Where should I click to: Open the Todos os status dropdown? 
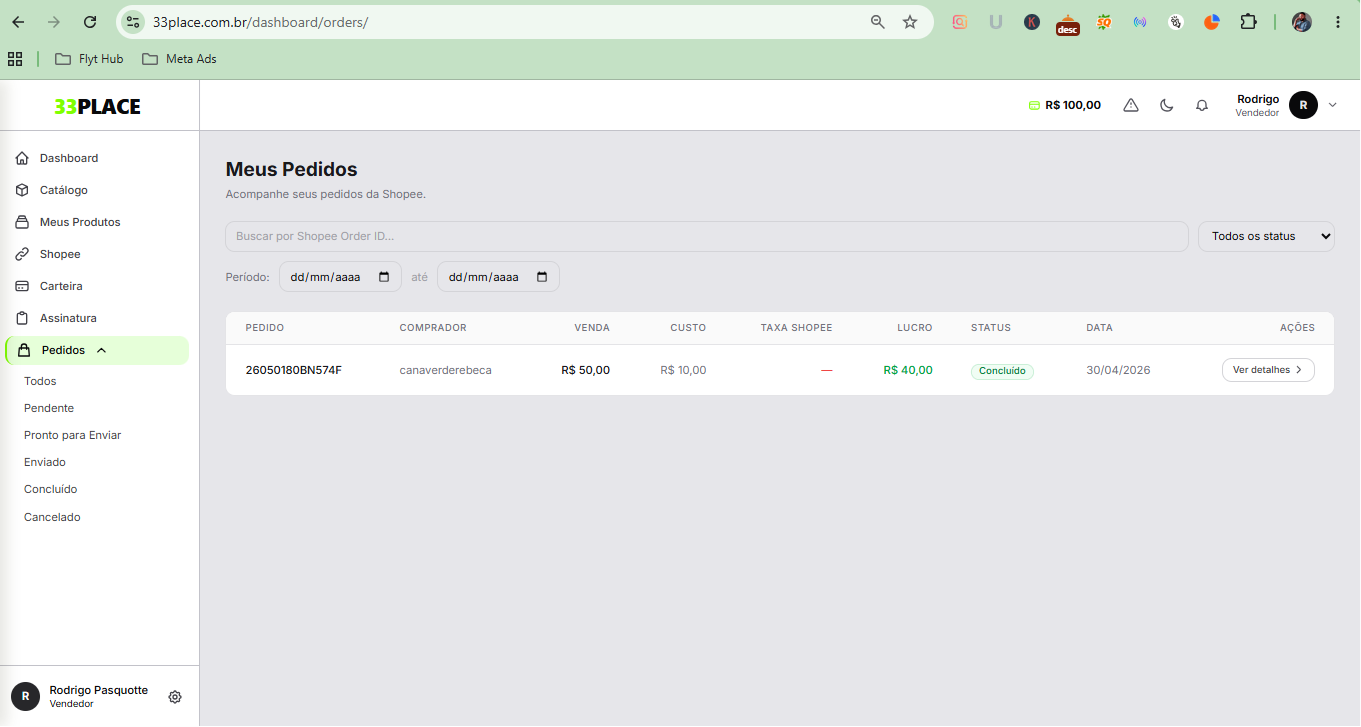click(x=1266, y=236)
